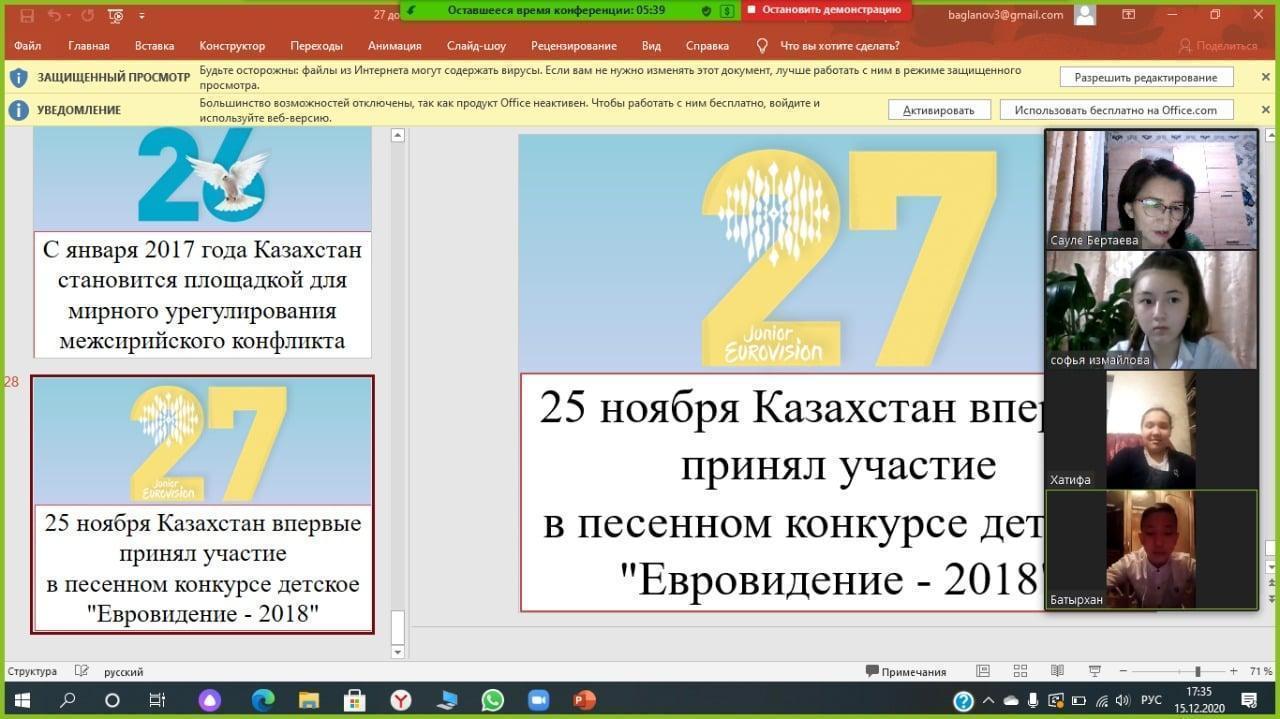Image resolution: width=1280 pixels, height=719 pixels.
Task: Close the protected view message bar
Action: pos(1266,77)
